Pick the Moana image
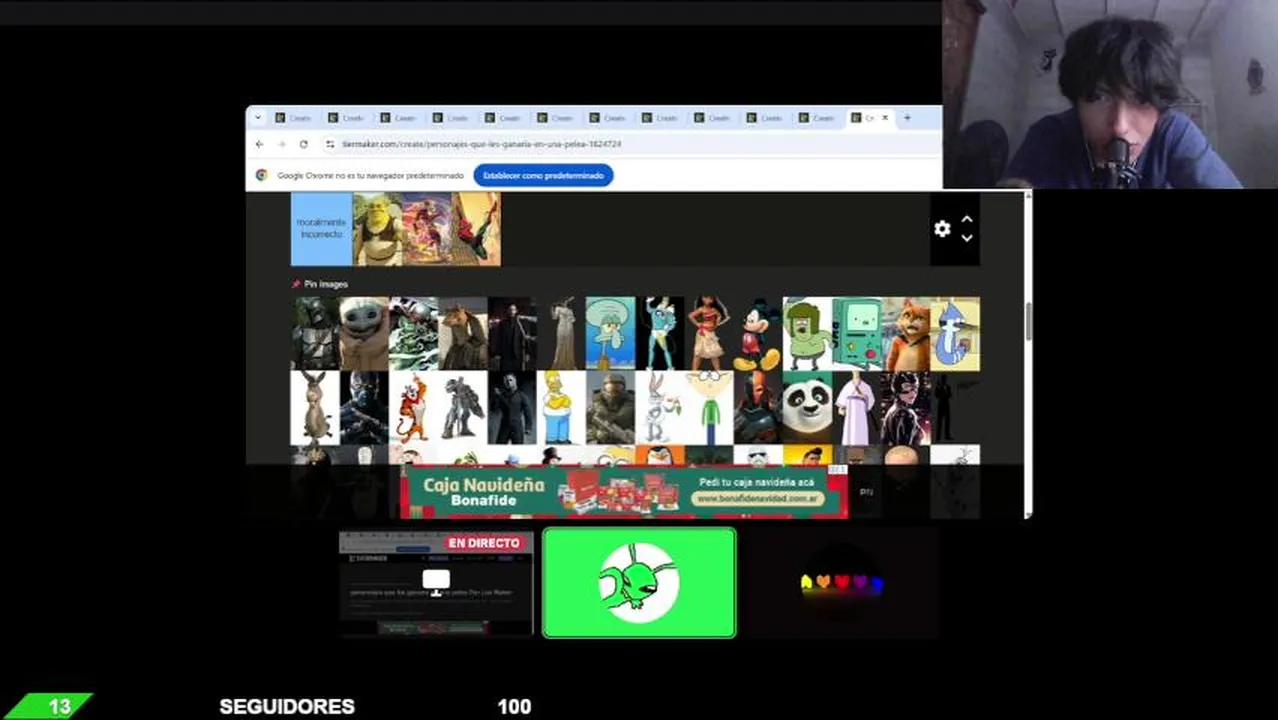Viewport: 1278px width, 720px height. click(x=709, y=334)
